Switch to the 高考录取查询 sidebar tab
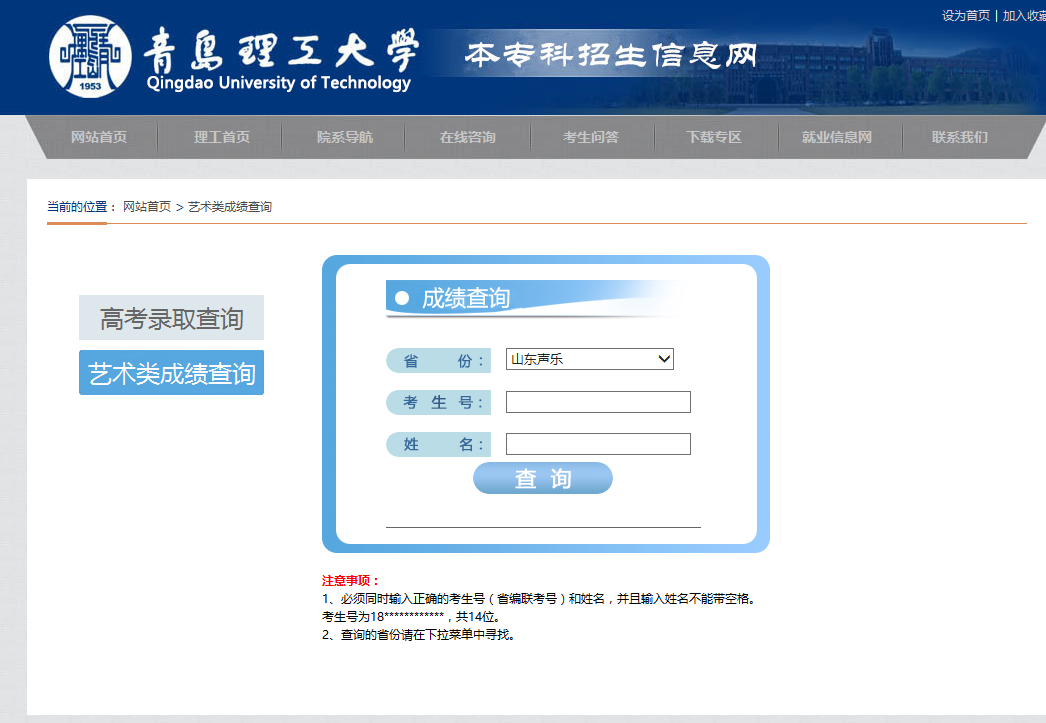The height and width of the screenshot is (723, 1046). click(171, 319)
